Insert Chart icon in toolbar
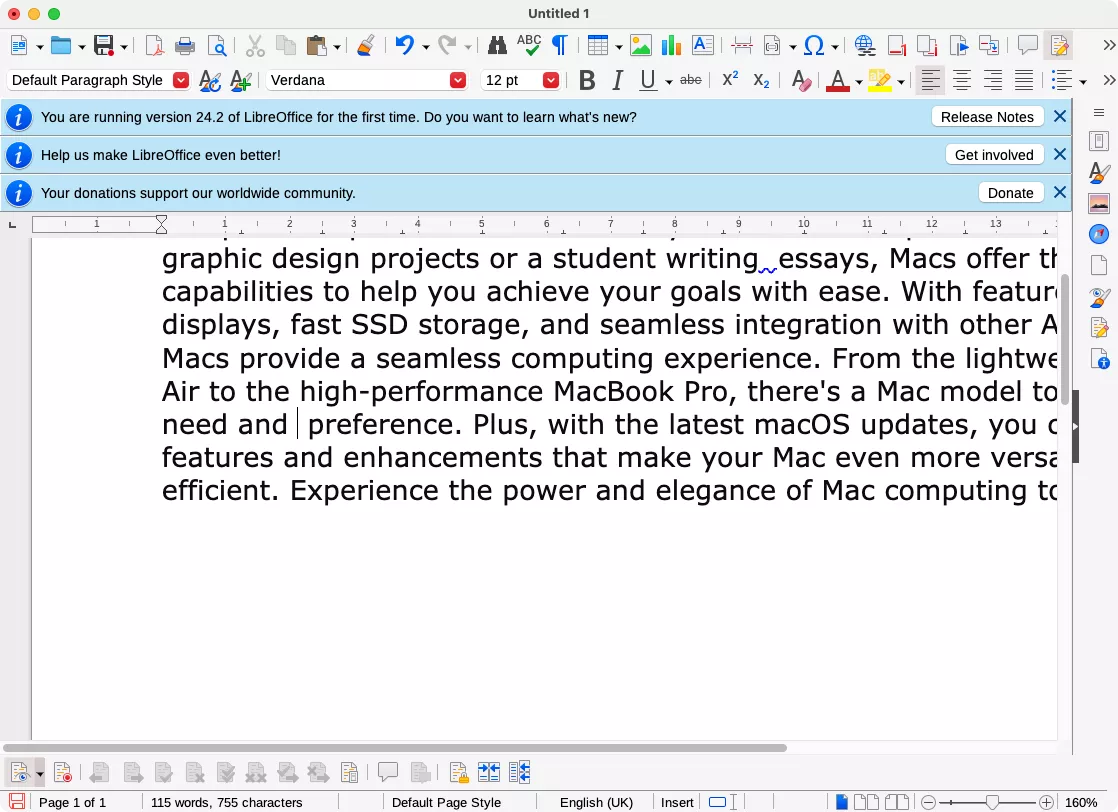 click(671, 46)
